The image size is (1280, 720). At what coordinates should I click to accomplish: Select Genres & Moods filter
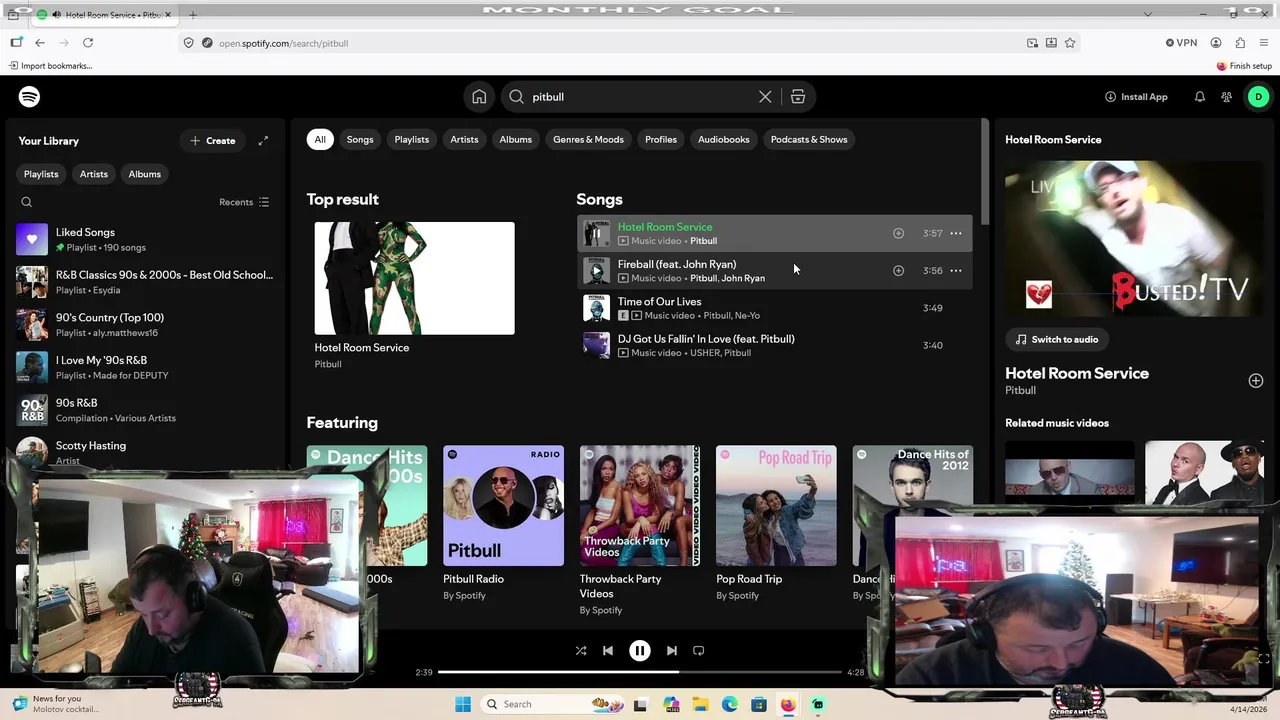[588, 139]
